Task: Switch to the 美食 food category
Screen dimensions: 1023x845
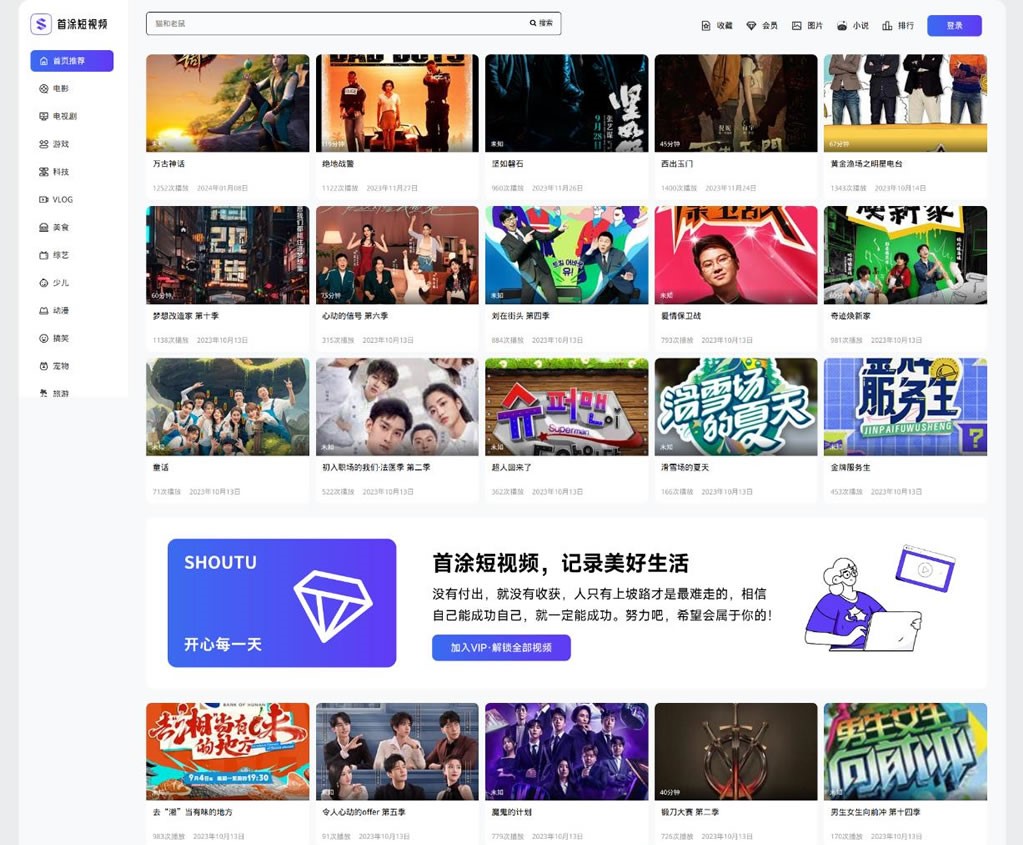Action: (x=60, y=228)
